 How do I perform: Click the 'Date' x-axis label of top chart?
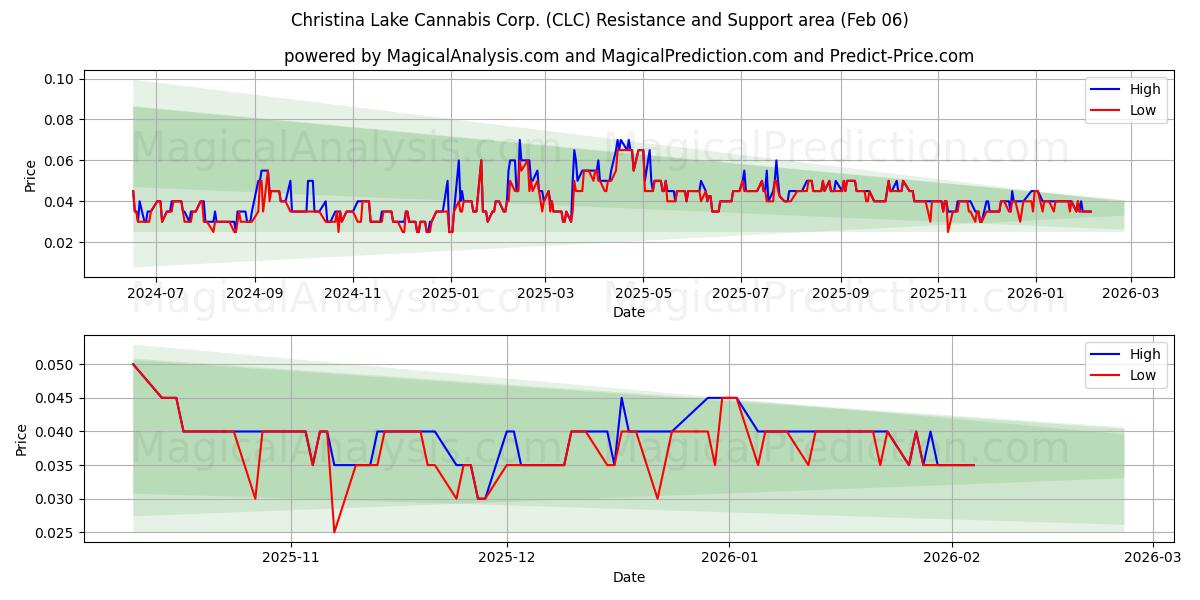coord(629,312)
